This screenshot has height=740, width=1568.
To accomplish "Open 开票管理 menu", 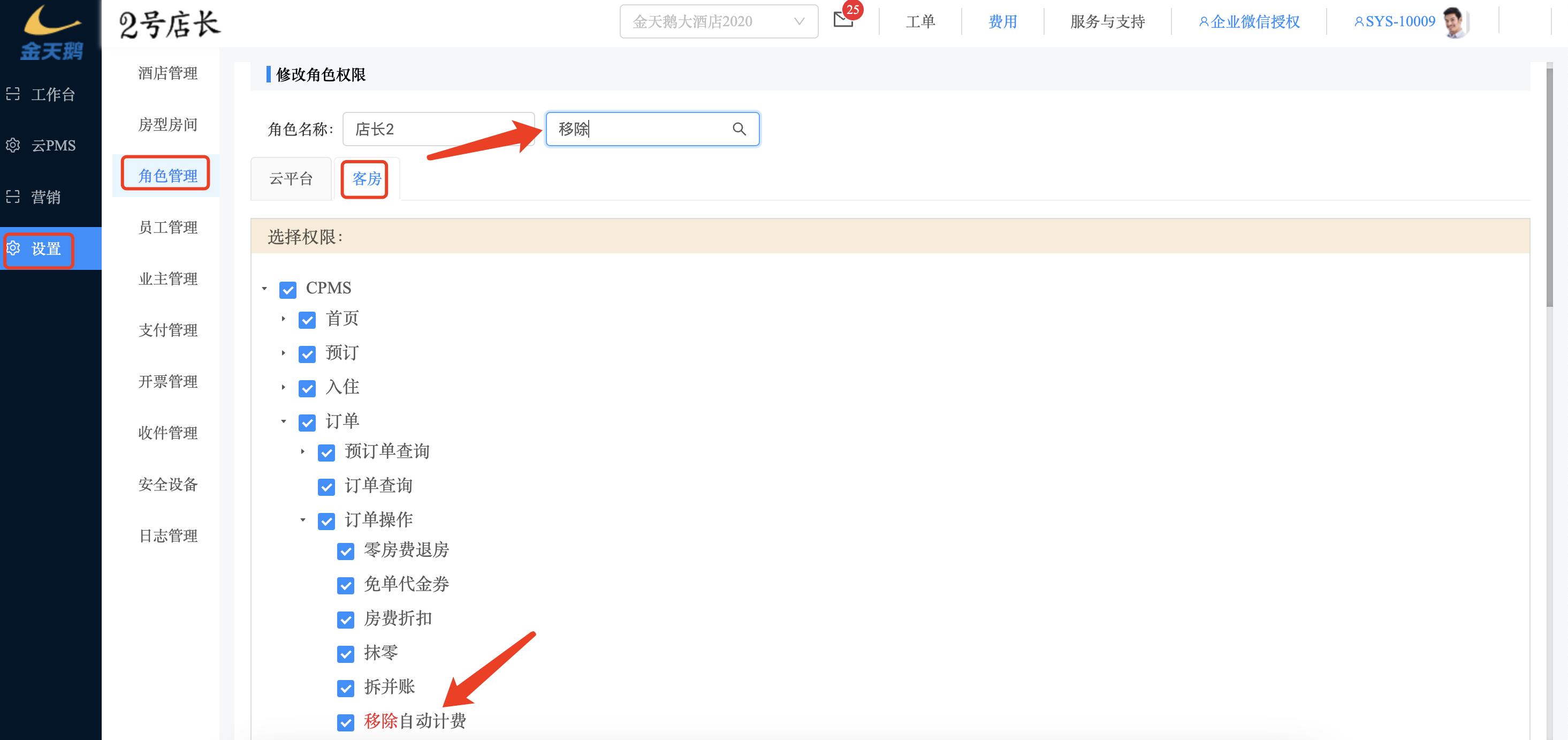I will tap(168, 381).
